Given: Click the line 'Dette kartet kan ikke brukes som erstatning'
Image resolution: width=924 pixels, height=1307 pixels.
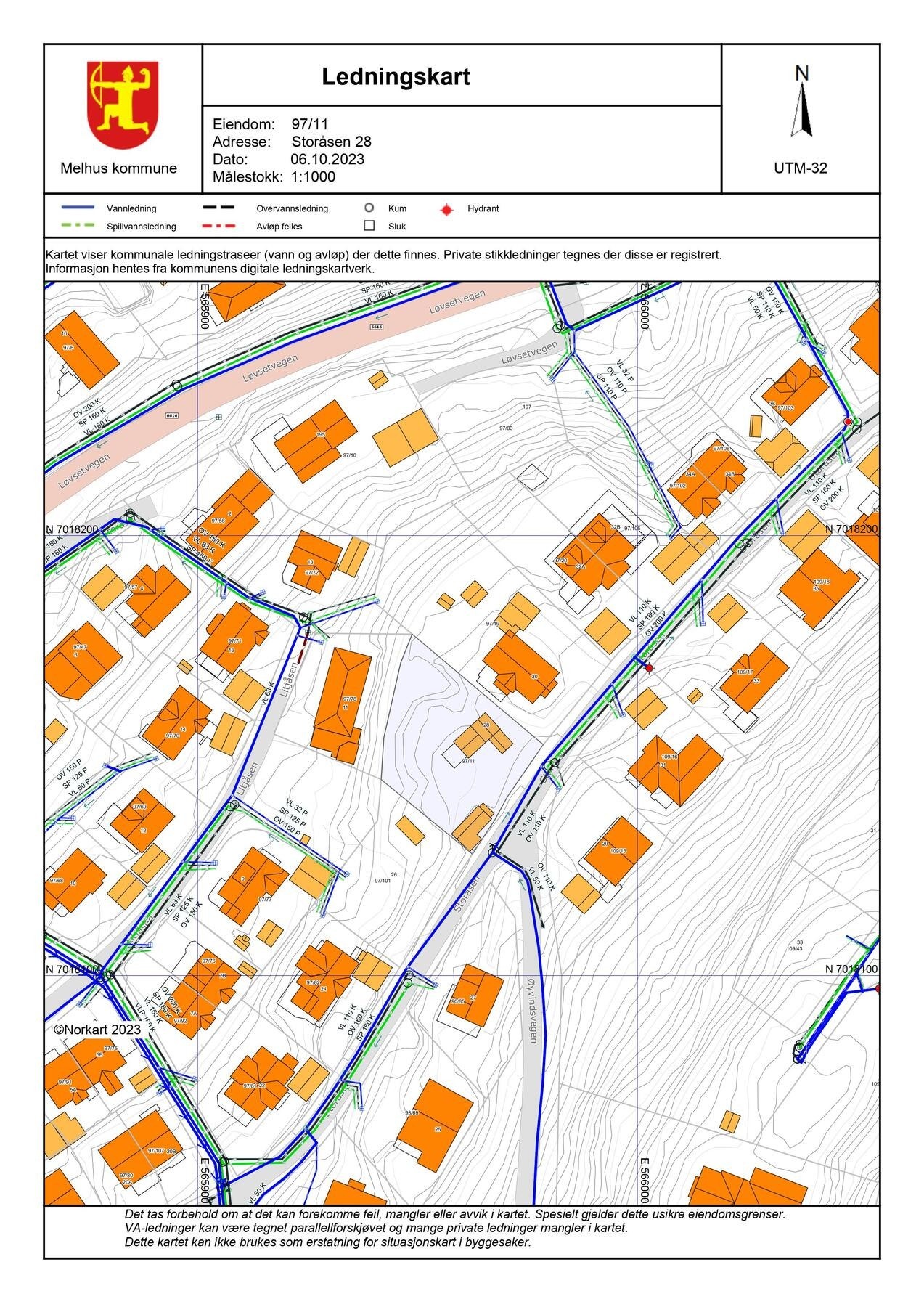Looking at the screenshot, I should pos(328,1242).
